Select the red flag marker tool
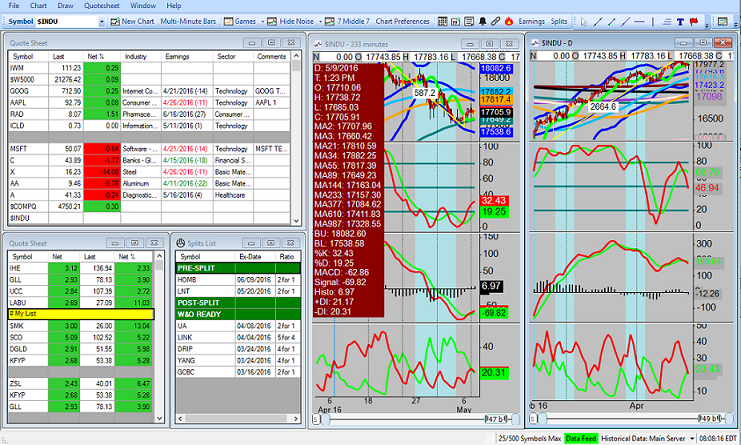 point(694,22)
